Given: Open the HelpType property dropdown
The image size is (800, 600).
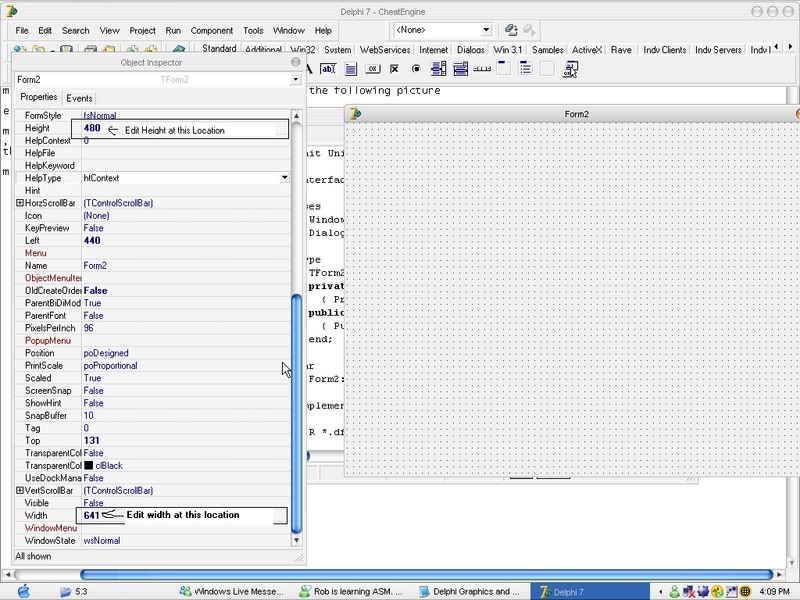Looking at the screenshot, I should [285, 178].
